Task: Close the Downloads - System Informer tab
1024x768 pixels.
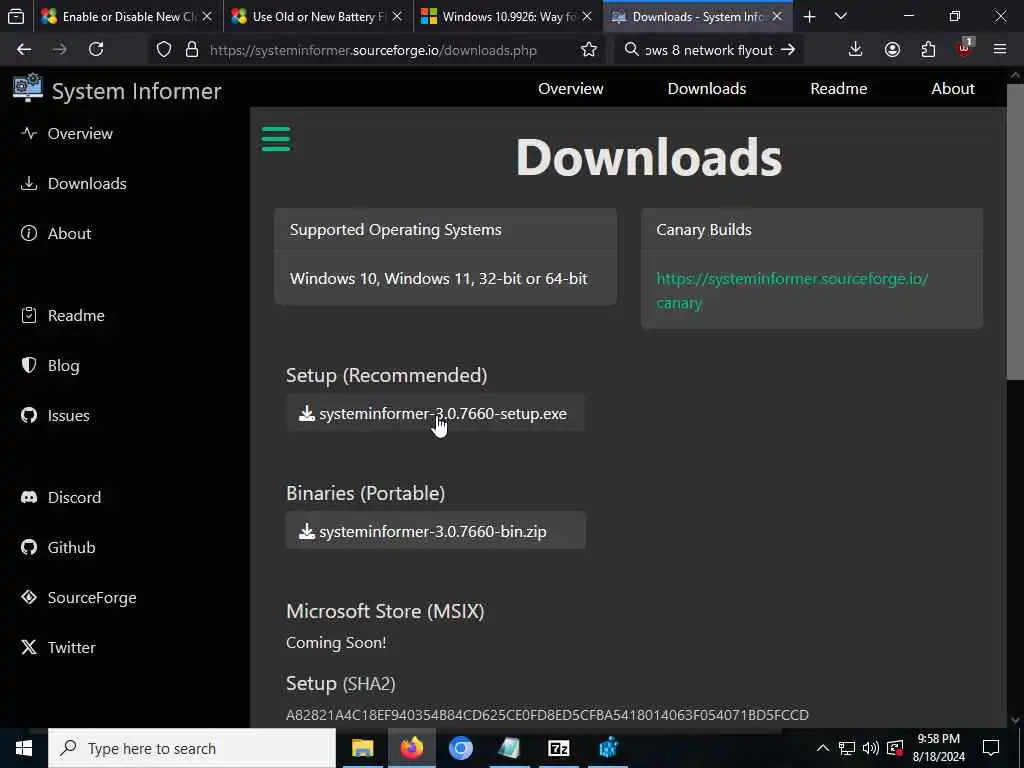Action: 777,17
